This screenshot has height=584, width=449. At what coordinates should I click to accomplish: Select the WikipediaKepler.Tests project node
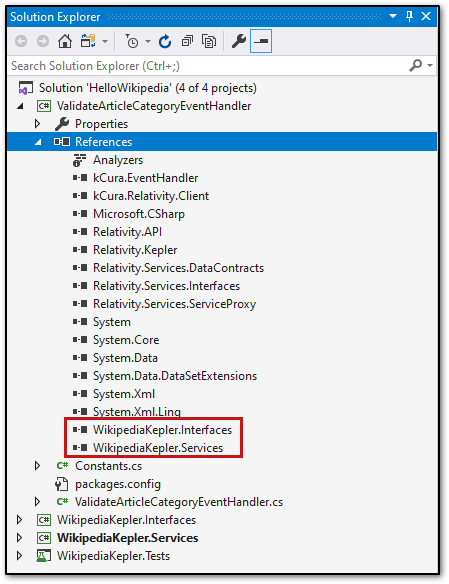click(x=113, y=556)
